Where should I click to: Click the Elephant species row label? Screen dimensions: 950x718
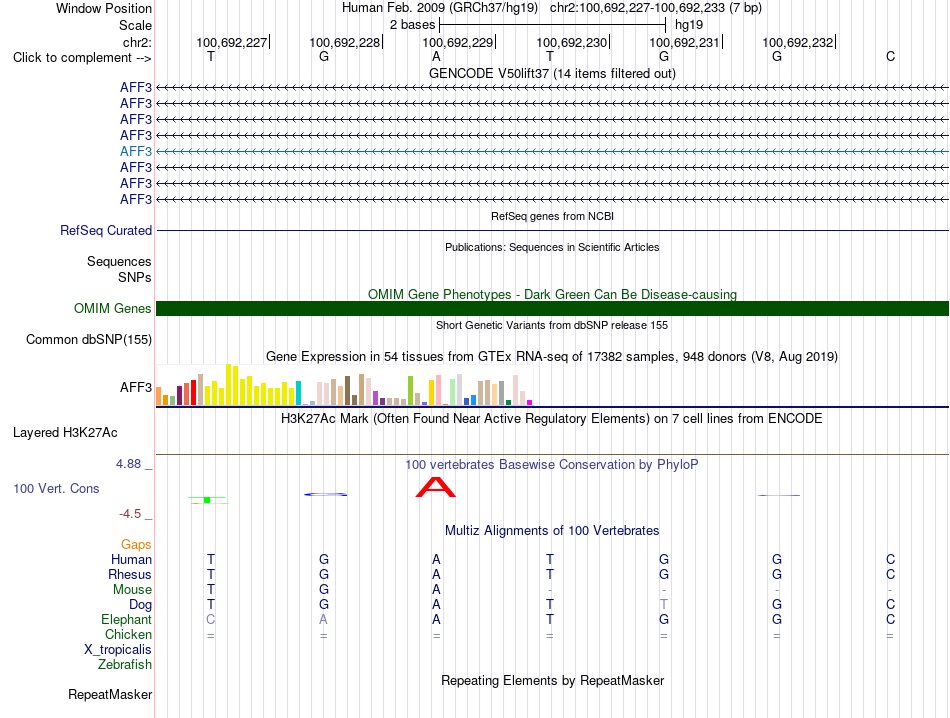(126, 619)
